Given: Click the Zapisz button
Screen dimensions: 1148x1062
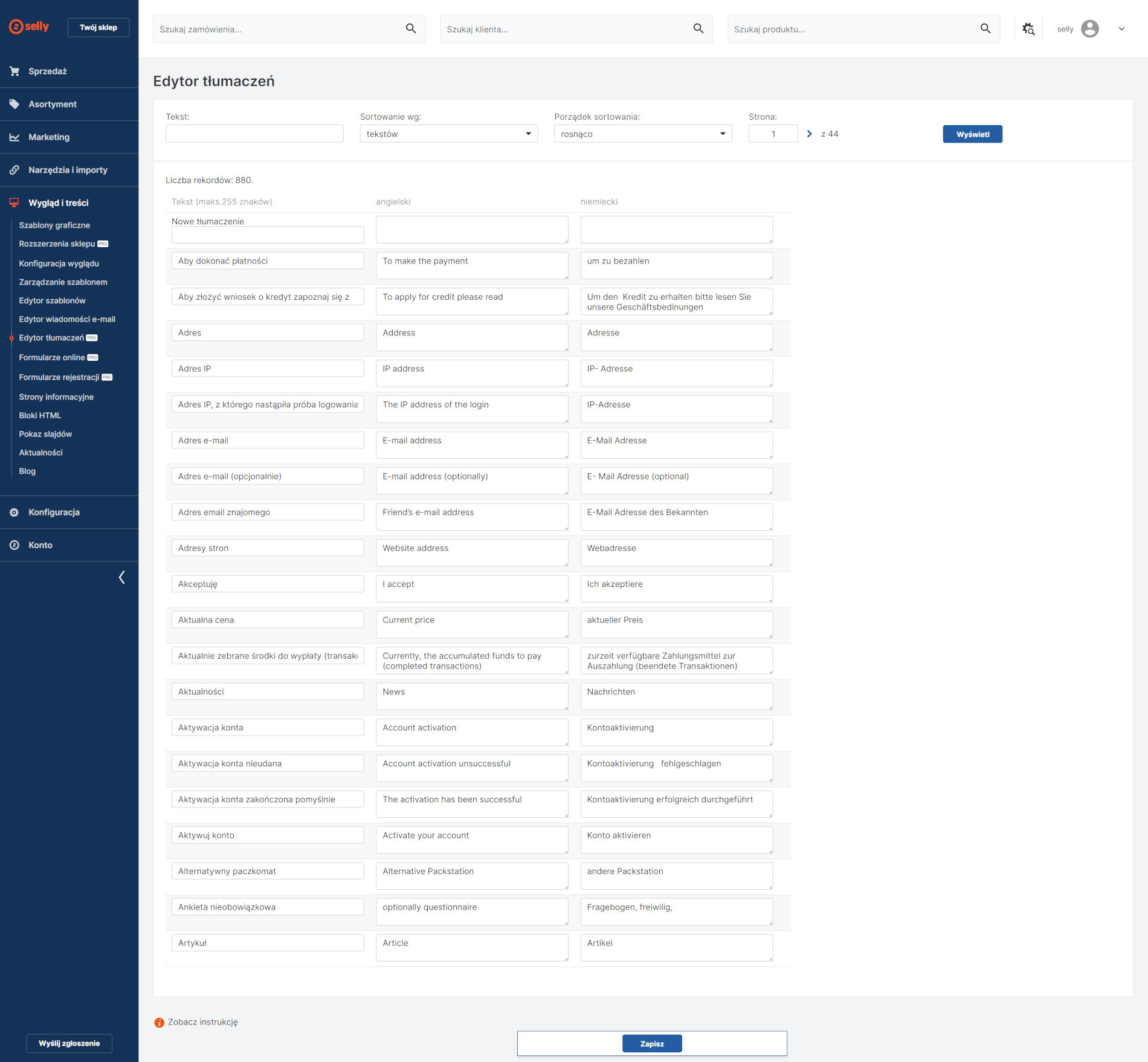Looking at the screenshot, I should coord(652,1043).
